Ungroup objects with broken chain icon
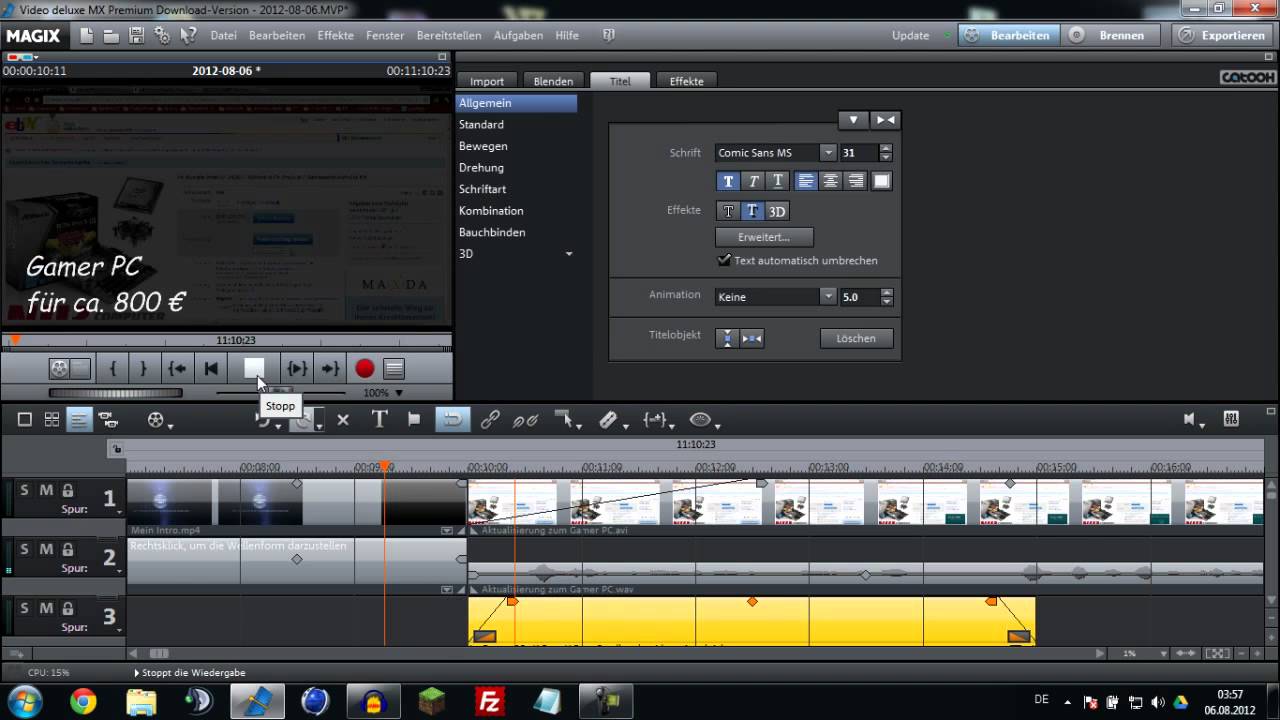1280x720 pixels. click(525, 420)
